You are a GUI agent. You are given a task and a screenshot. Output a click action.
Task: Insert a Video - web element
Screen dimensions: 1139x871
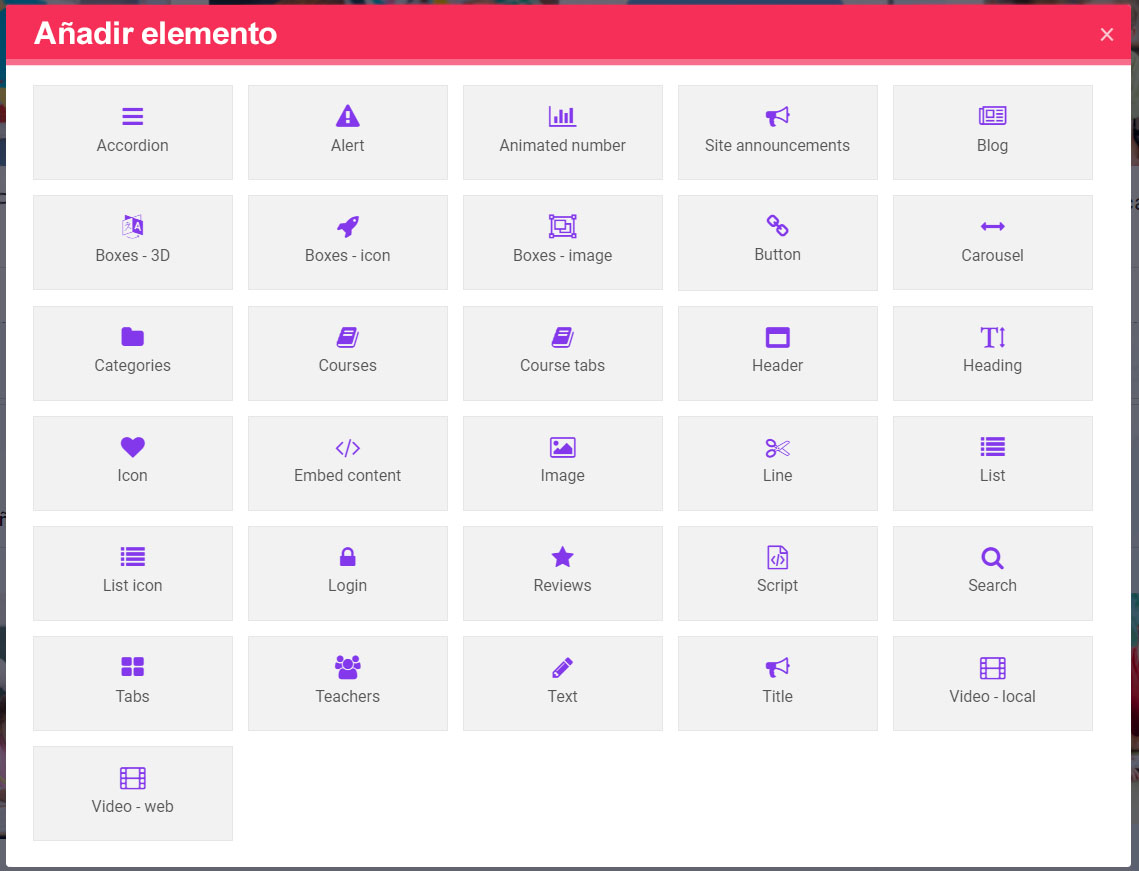(x=132, y=793)
